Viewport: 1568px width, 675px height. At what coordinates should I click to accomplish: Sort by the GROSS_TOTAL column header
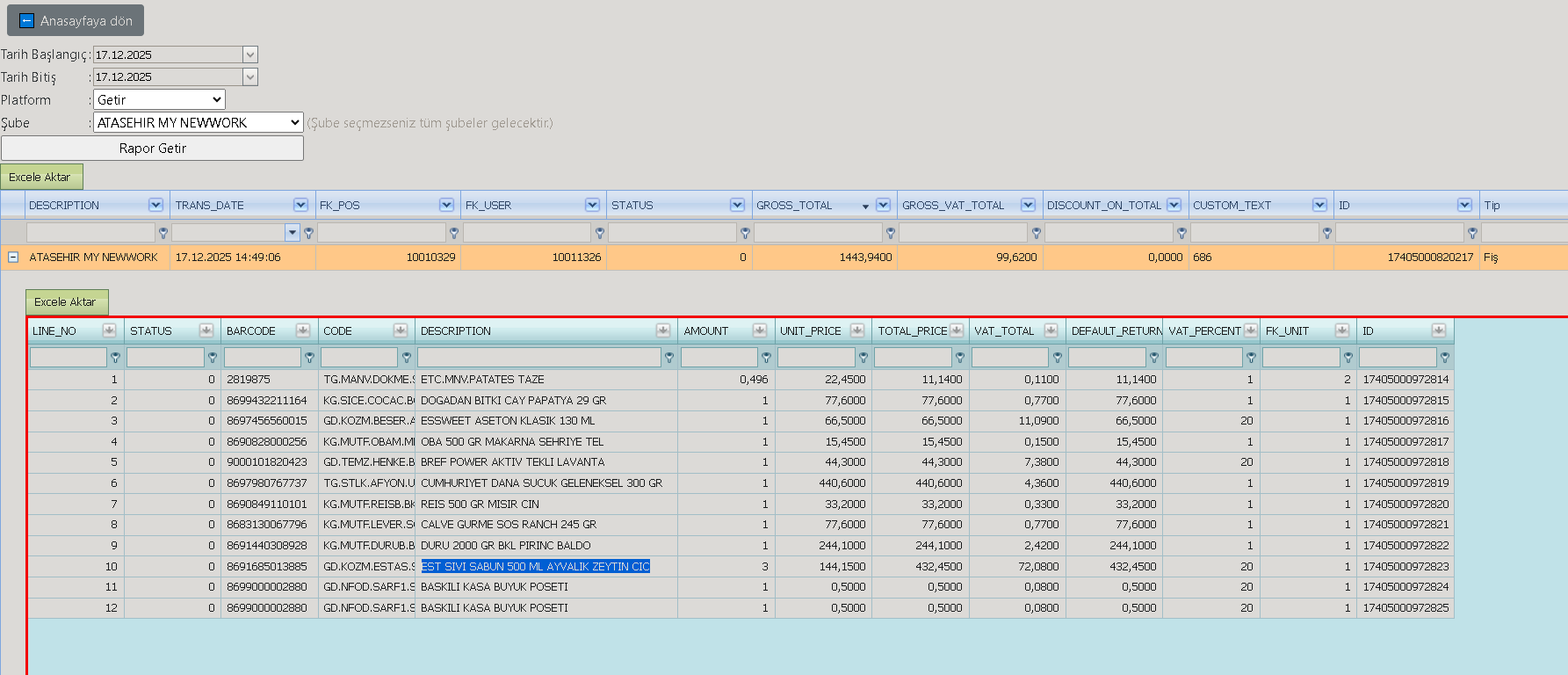point(794,206)
